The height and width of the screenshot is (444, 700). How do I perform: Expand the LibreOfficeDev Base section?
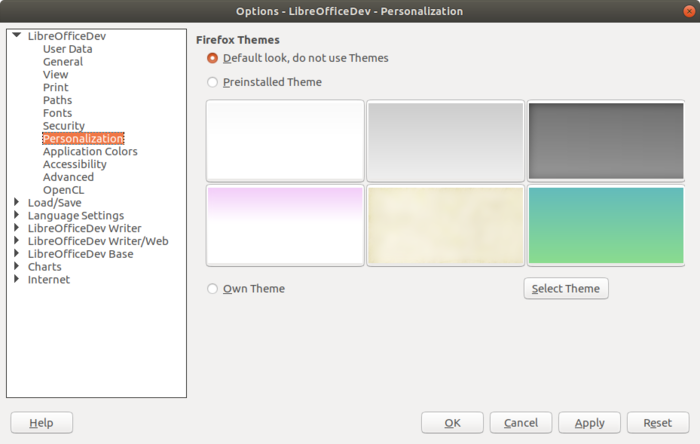(17, 253)
